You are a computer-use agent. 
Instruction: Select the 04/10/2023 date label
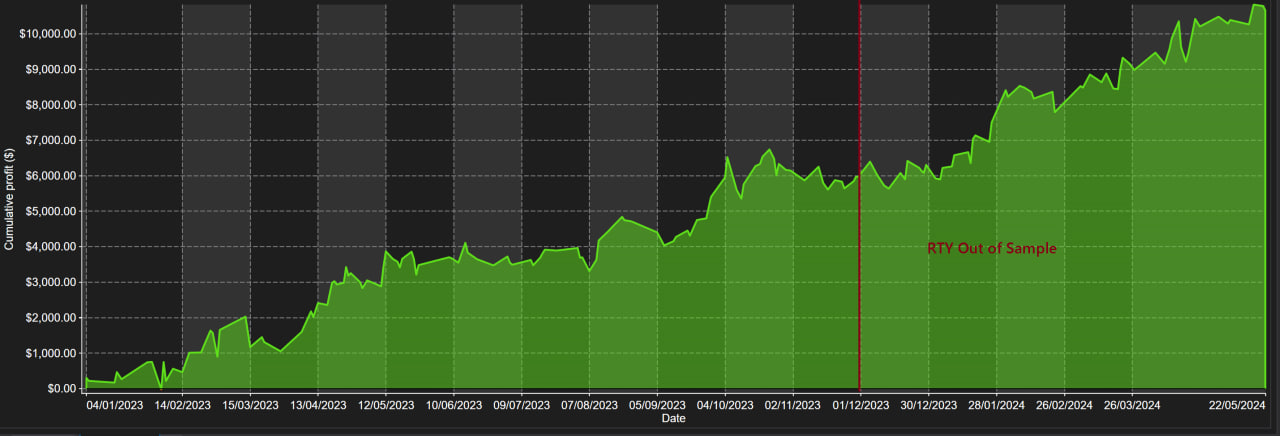[725, 406]
